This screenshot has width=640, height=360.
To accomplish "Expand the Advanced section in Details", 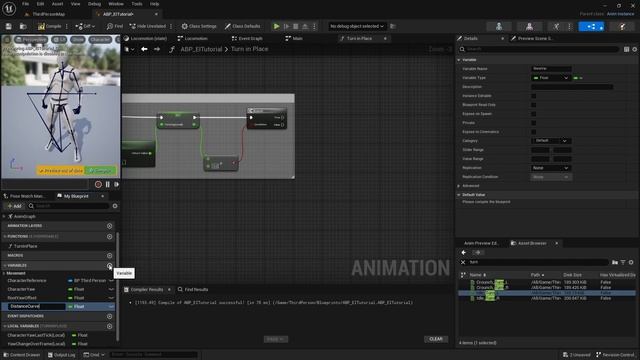I will (459, 186).
